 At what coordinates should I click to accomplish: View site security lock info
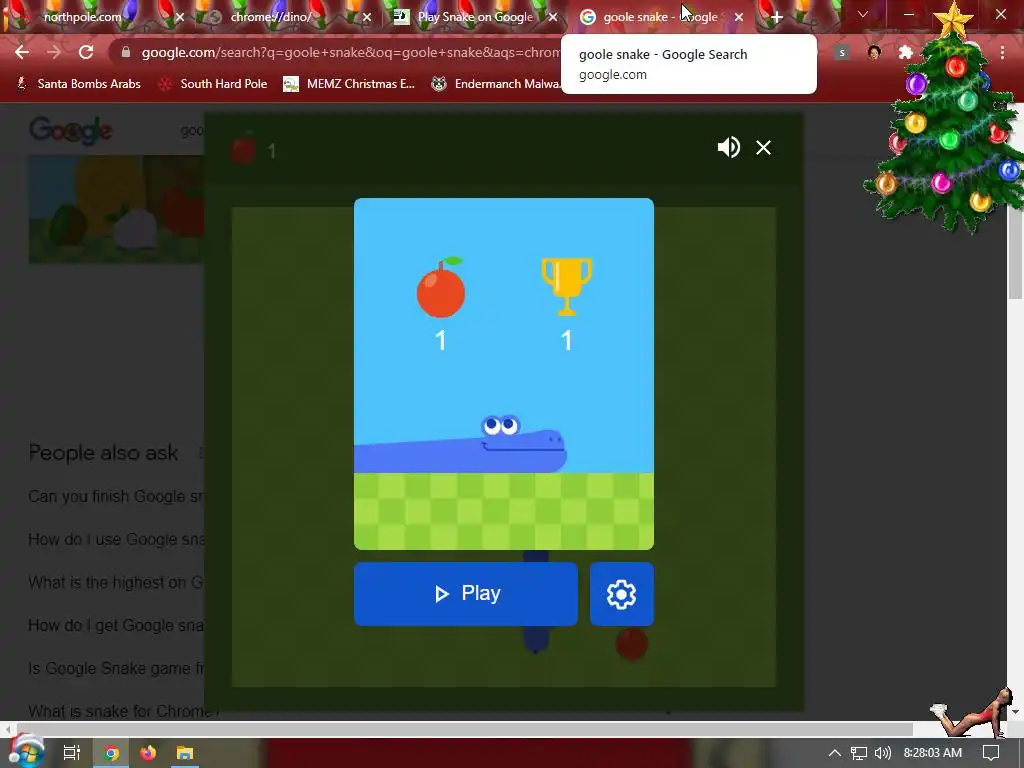(x=126, y=52)
